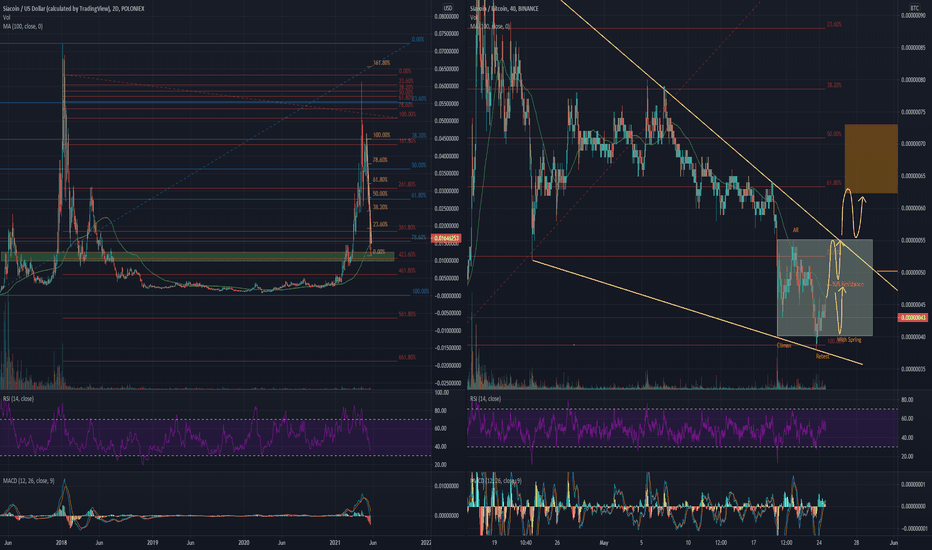
Task: Click the red 0.00000043 current price label
Action: point(912,318)
